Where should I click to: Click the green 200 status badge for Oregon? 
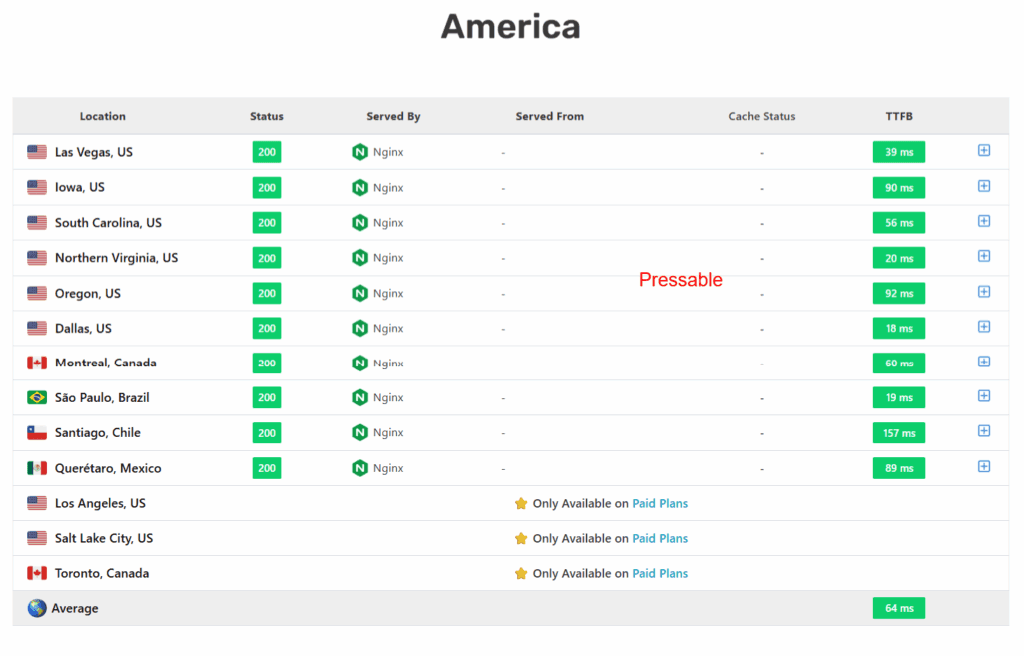[266, 292]
